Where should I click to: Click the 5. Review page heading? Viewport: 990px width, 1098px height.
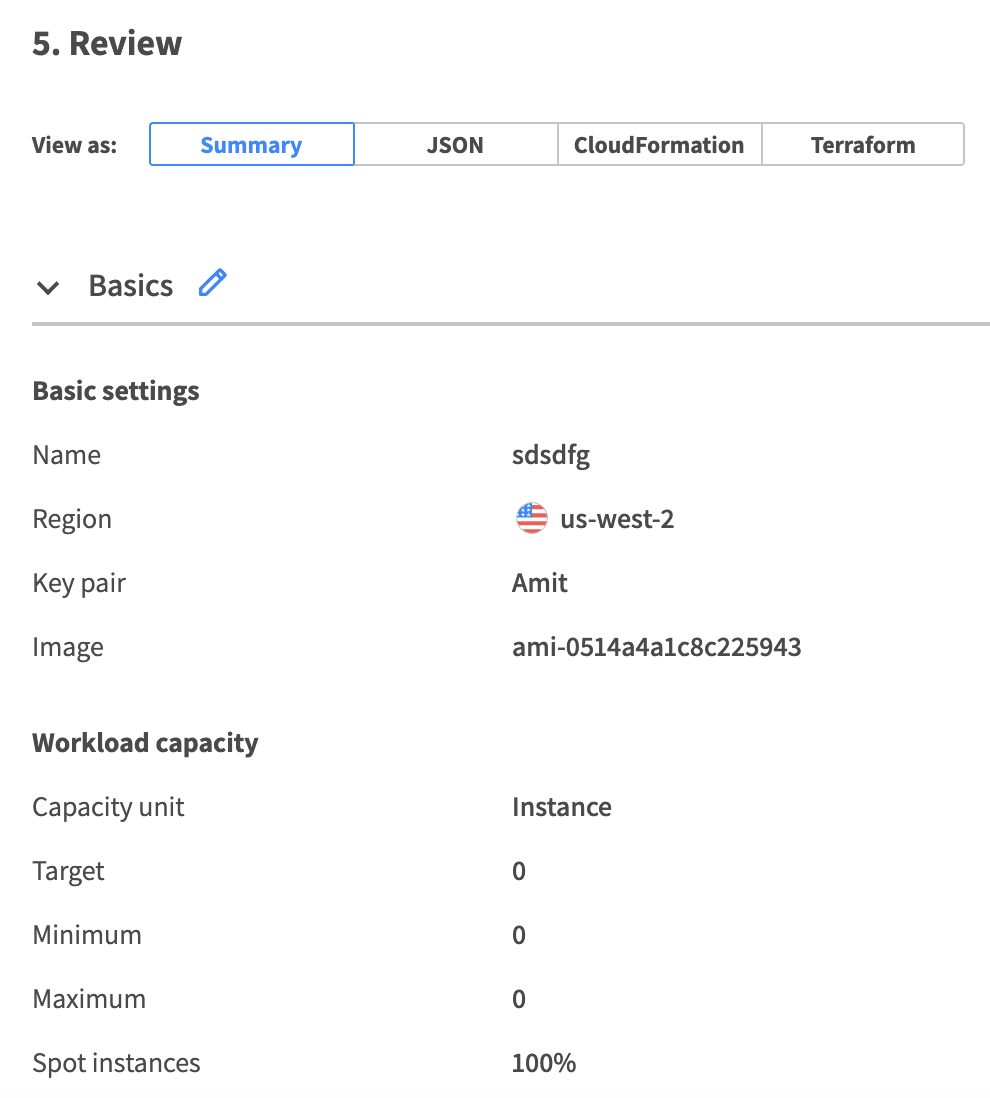click(x=107, y=44)
